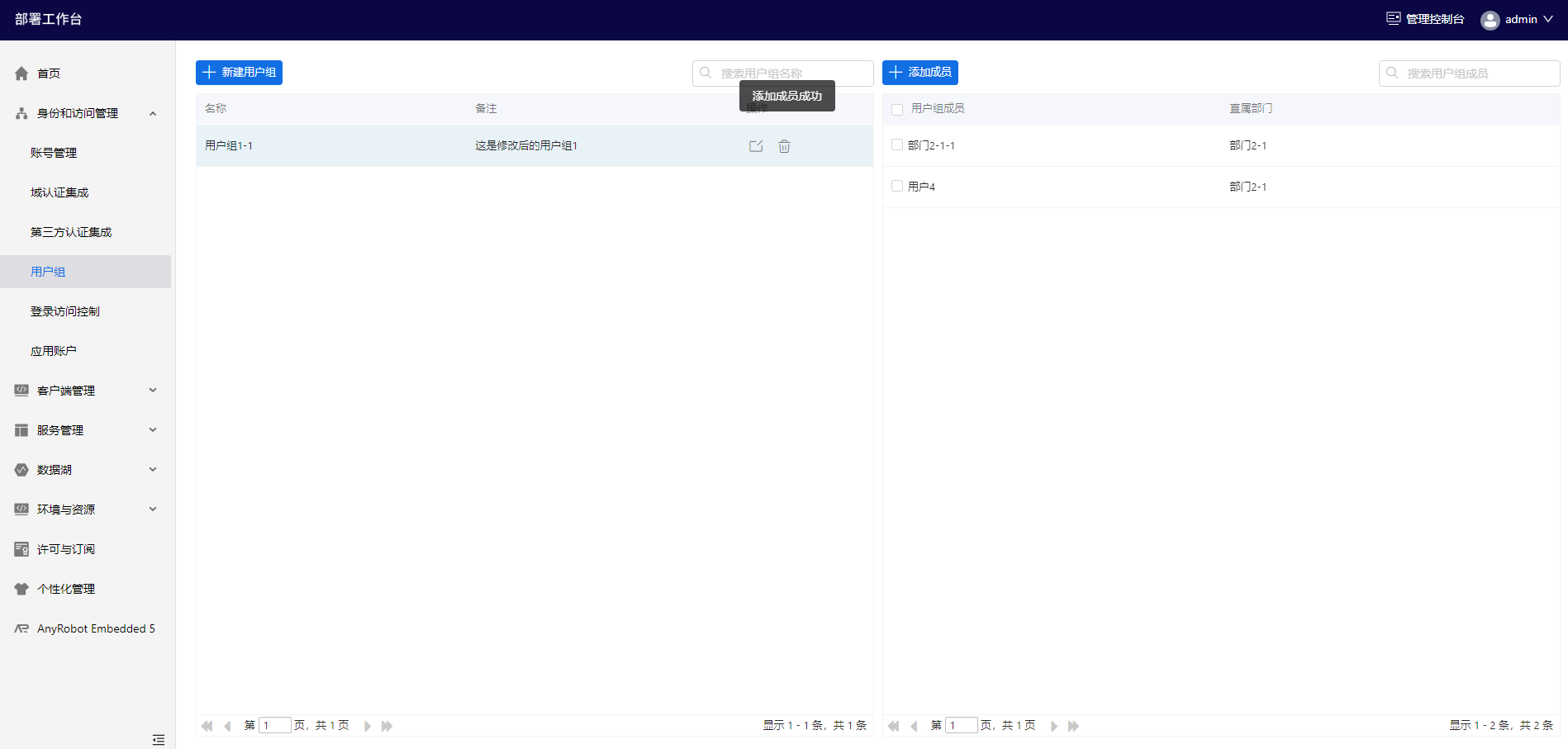This screenshot has height=749, width=1568.
Task: Click the search icon in 搜索用户组名称 box
Action: (x=706, y=73)
